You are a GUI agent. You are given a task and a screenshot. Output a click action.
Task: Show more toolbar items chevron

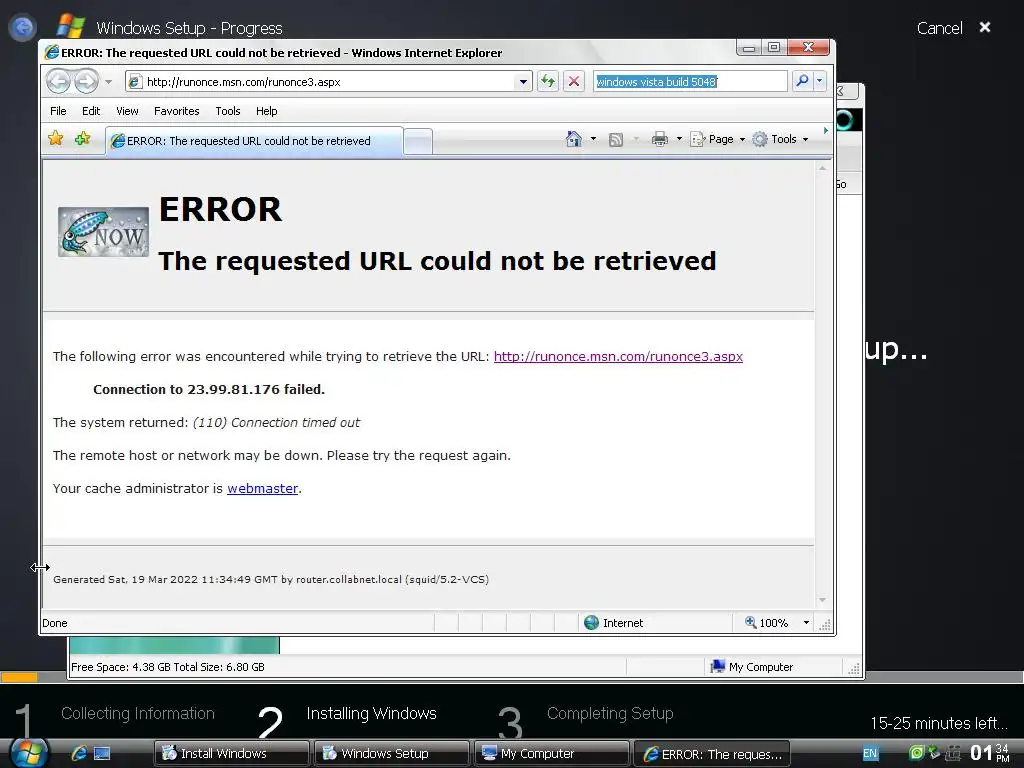825,131
